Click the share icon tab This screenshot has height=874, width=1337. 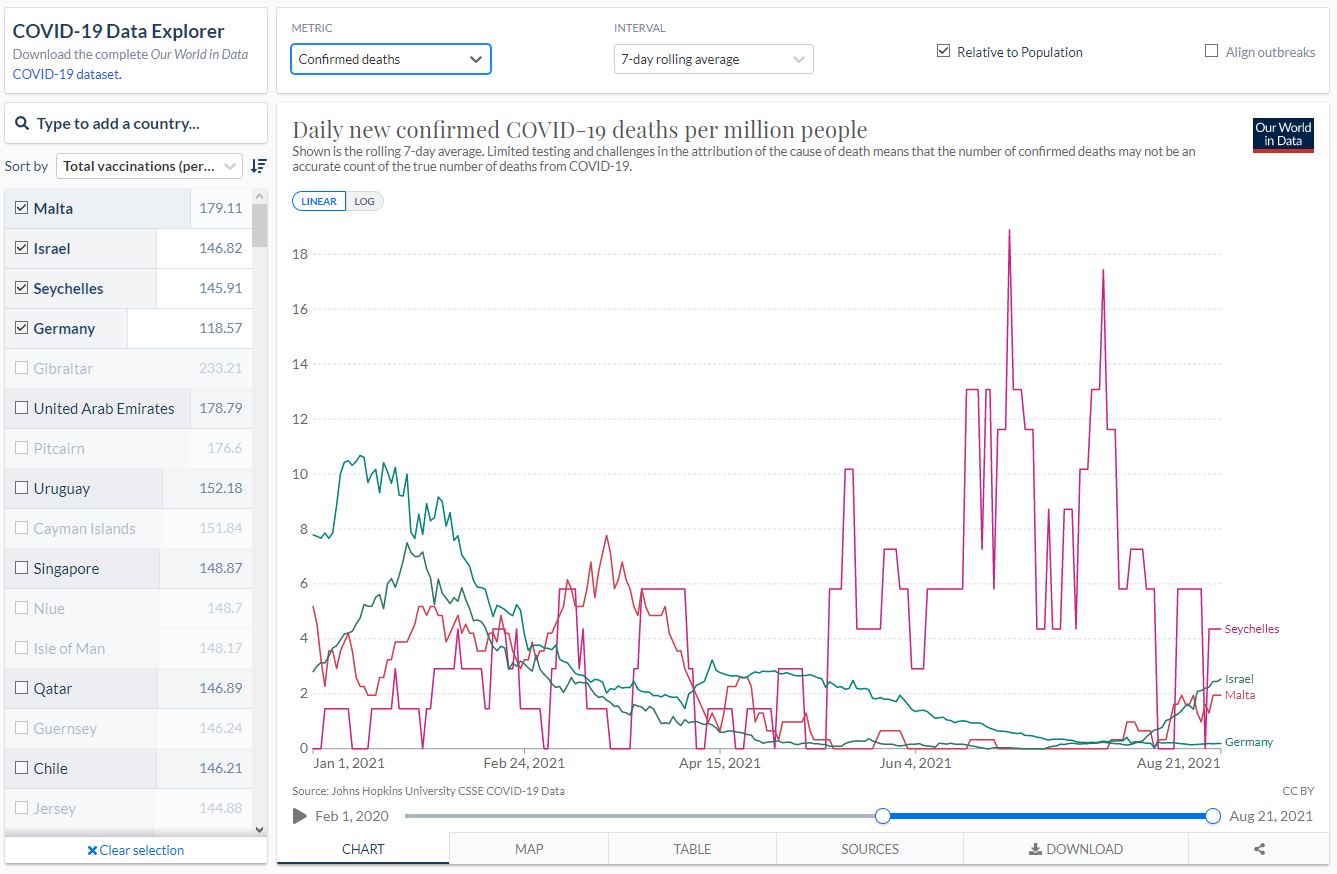(1259, 849)
